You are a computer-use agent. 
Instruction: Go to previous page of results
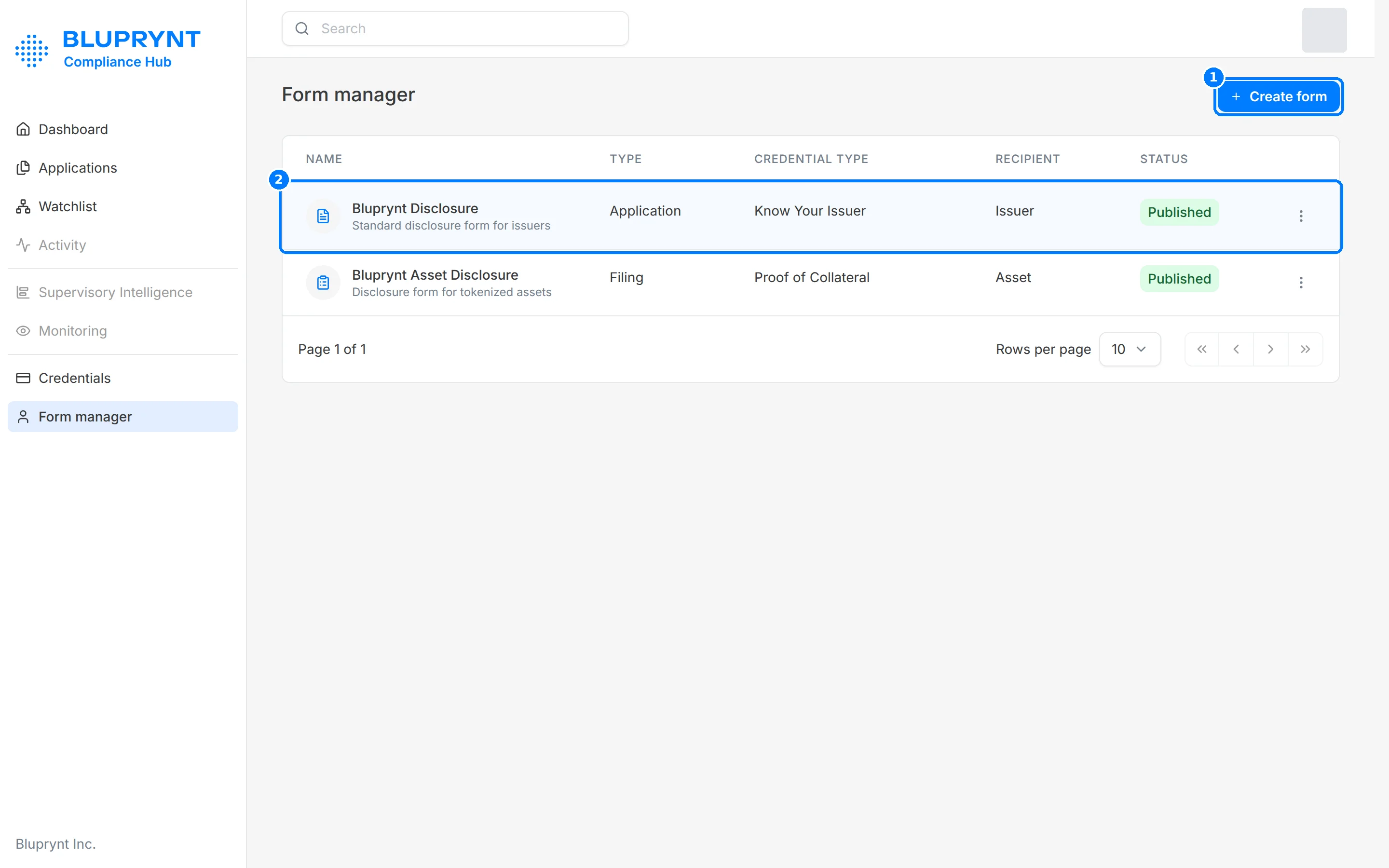tap(1236, 349)
